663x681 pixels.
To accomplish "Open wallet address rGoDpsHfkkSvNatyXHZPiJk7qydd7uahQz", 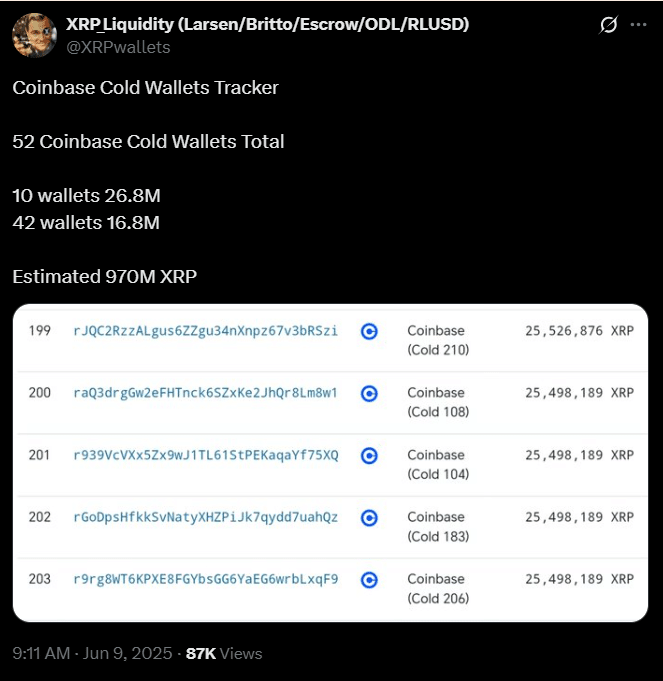I will coord(206,517).
